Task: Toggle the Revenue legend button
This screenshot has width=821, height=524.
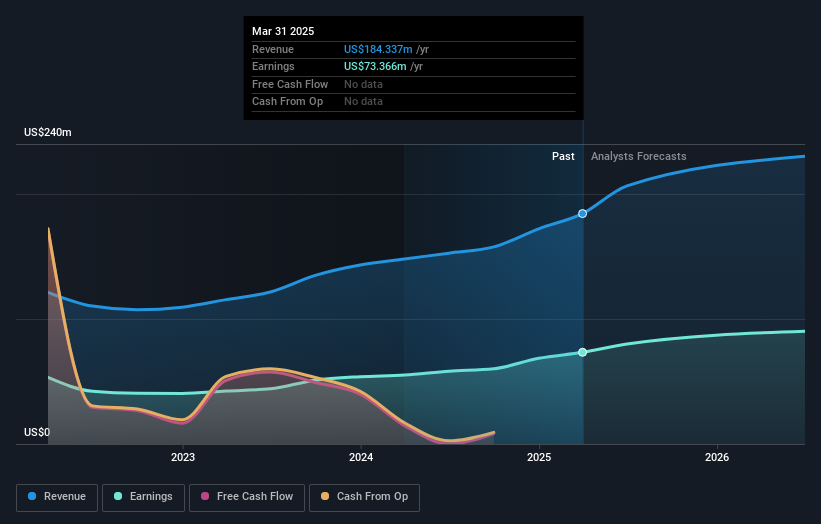Action: click(x=57, y=497)
